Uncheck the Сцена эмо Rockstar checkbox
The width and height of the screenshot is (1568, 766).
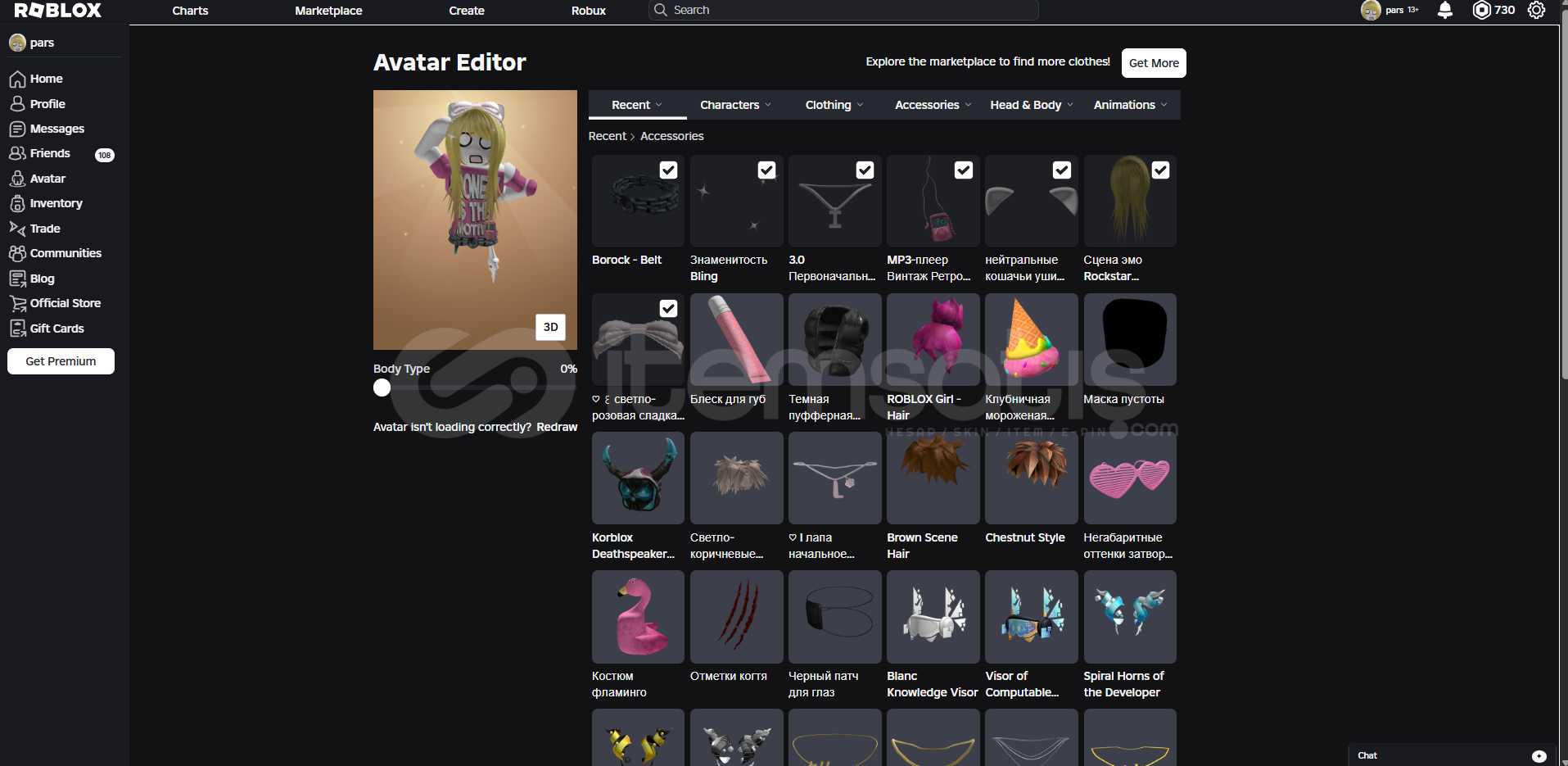[x=1160, y=170]
